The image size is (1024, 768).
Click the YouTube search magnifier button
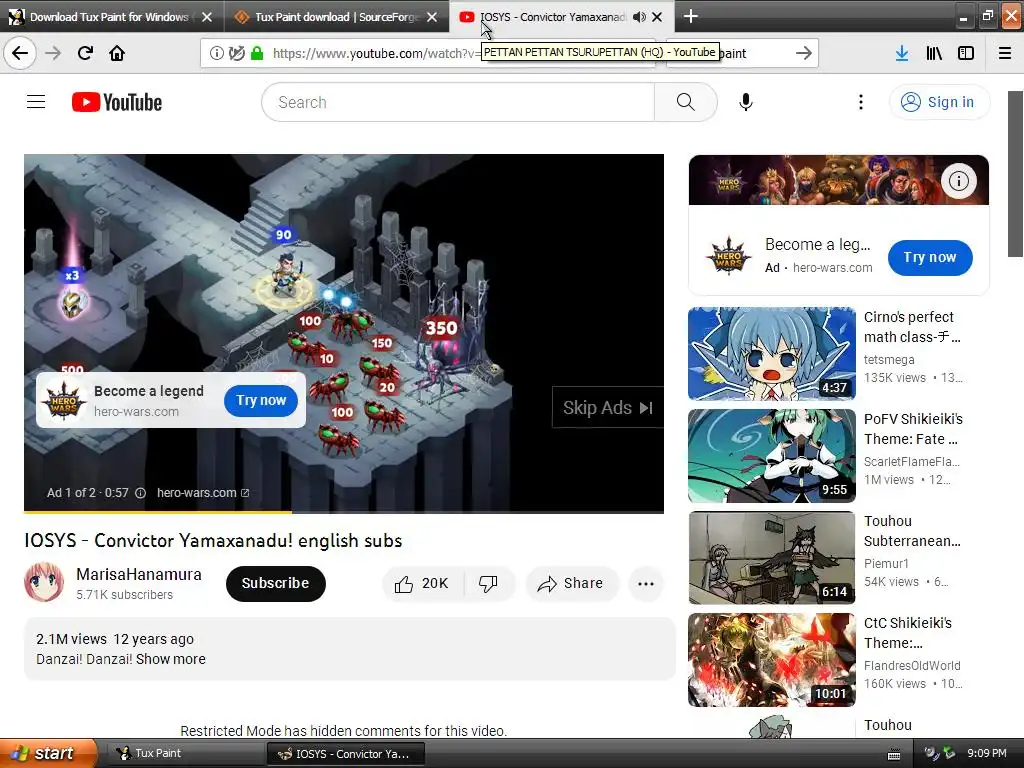pyautogui.click(x=686, y=102)
